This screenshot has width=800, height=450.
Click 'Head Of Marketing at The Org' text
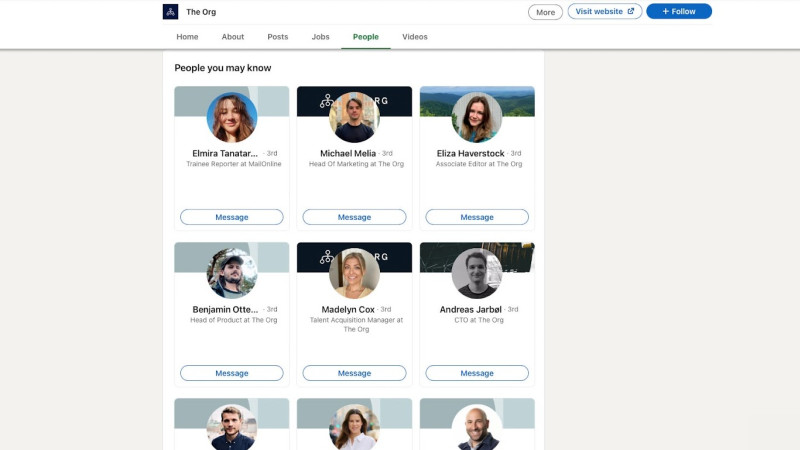tap(356, 164)
